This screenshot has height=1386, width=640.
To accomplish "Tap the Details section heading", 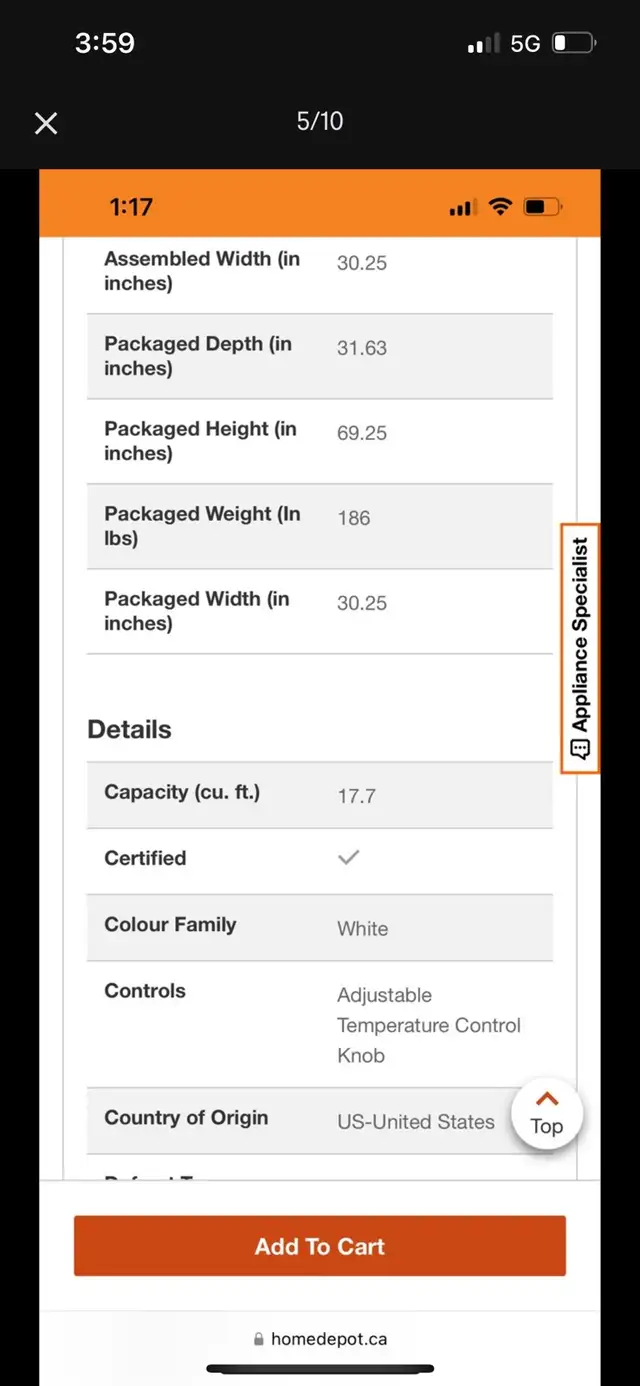I will pos(130,729).
